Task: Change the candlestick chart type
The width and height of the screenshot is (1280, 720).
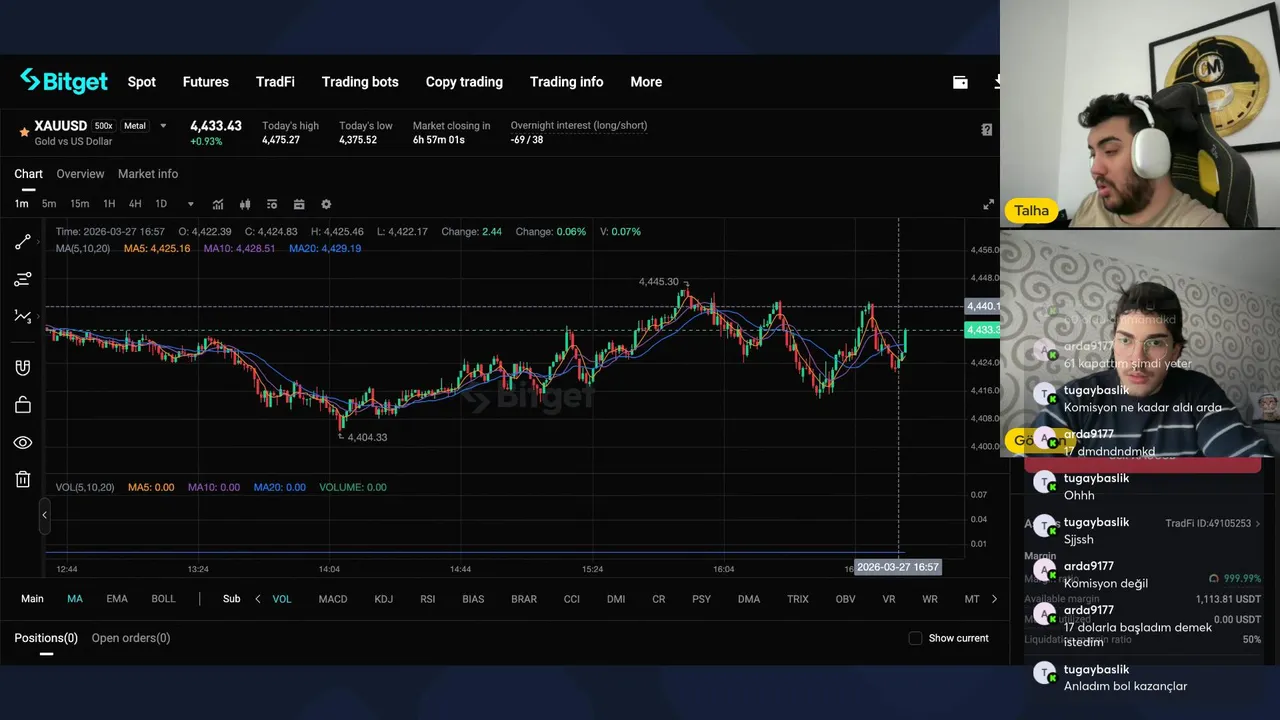Action: click(x=244, y=204)
